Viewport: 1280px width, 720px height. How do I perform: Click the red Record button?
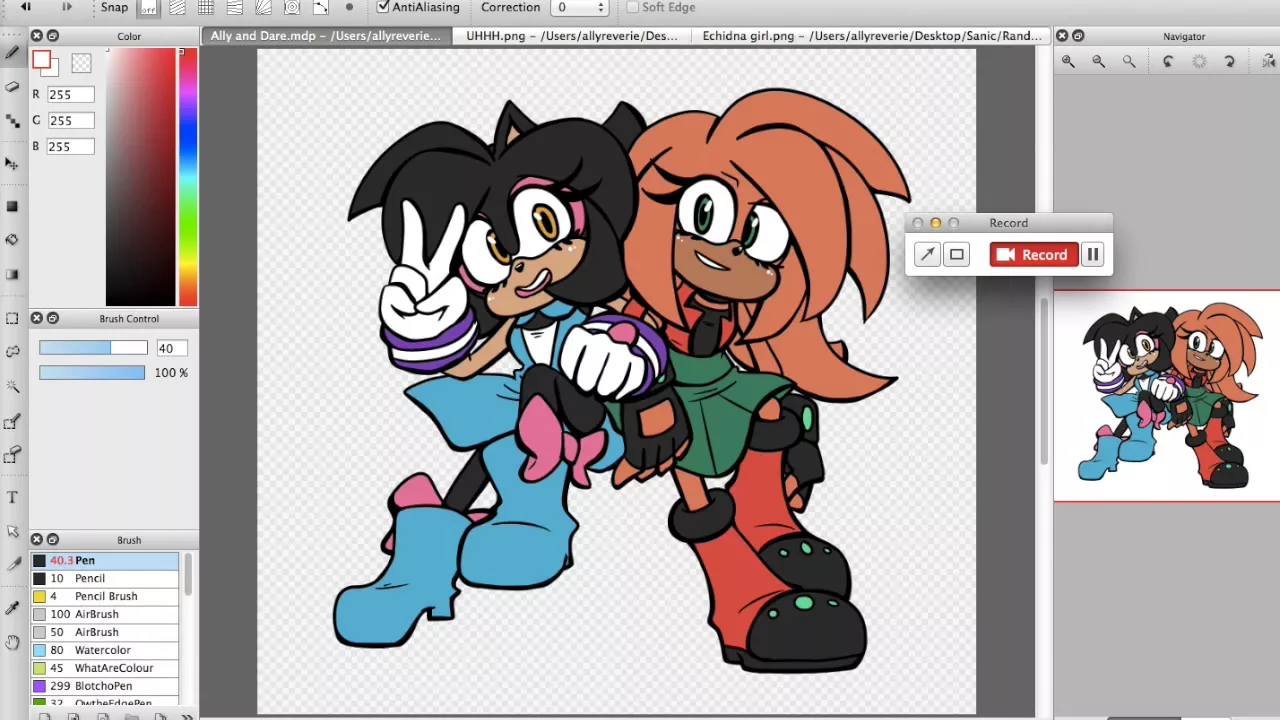click(1034, 255)
